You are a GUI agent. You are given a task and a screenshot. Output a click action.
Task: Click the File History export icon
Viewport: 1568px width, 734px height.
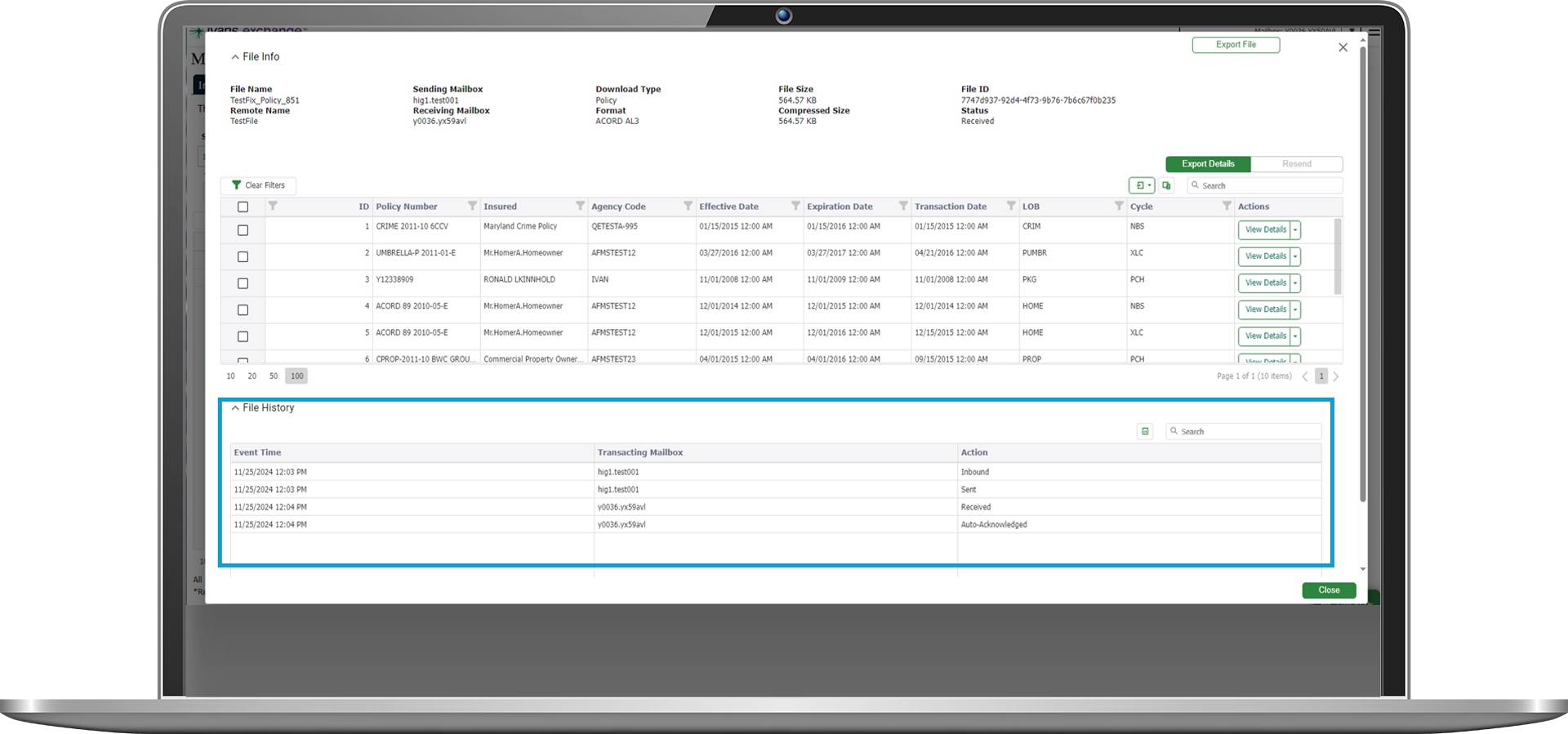[x=1145, y=431]
